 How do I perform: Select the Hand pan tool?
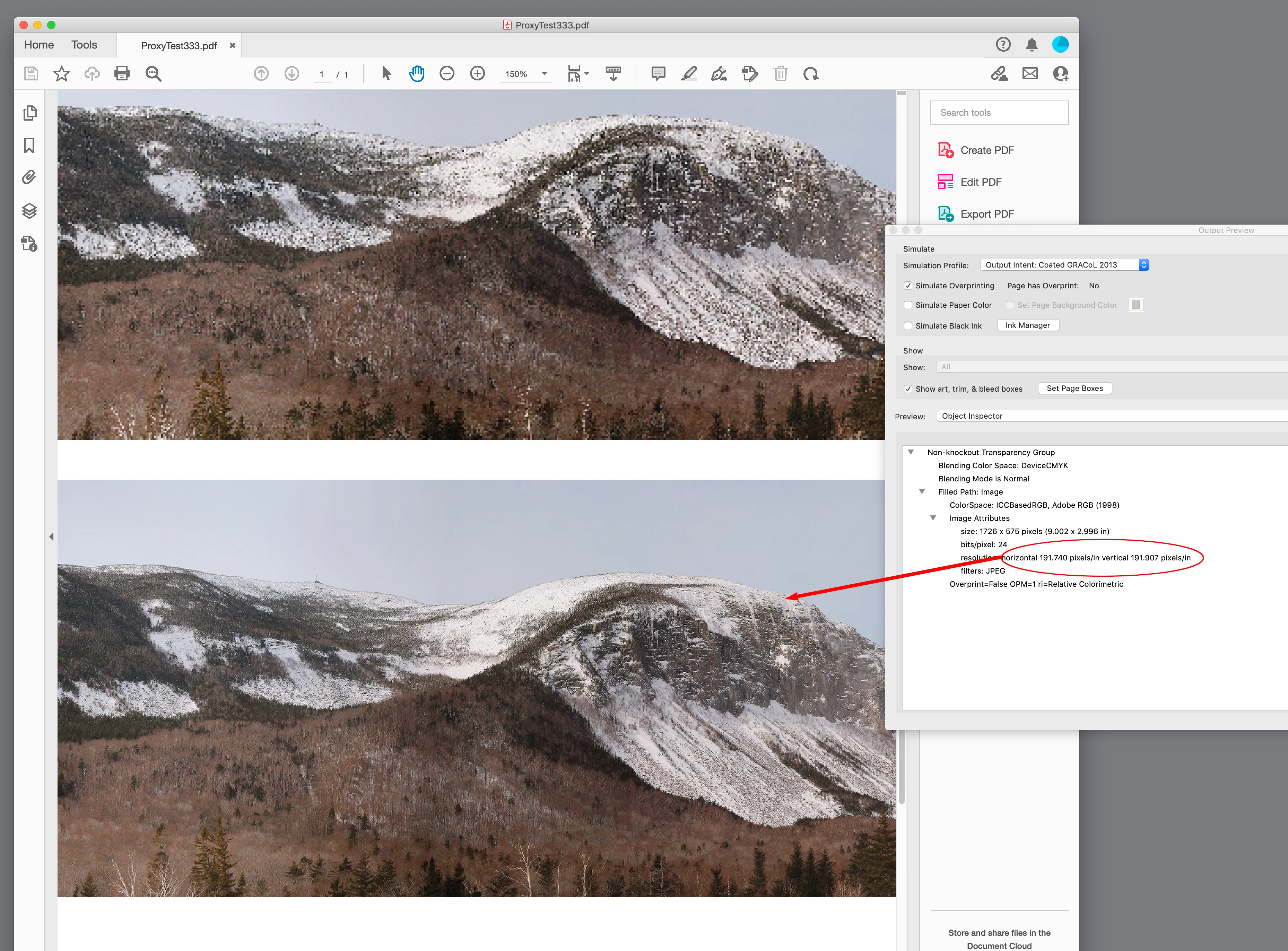click(x=416, y=74)
